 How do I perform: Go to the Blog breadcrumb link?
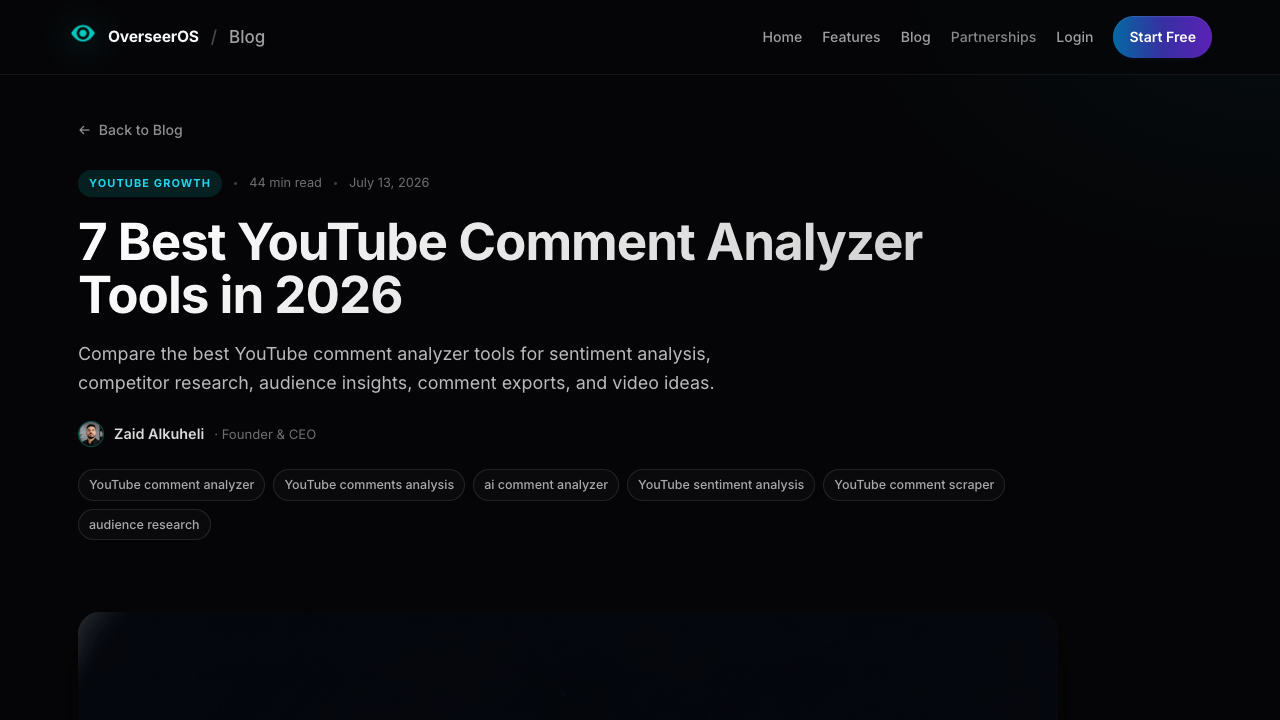(247, 37)
